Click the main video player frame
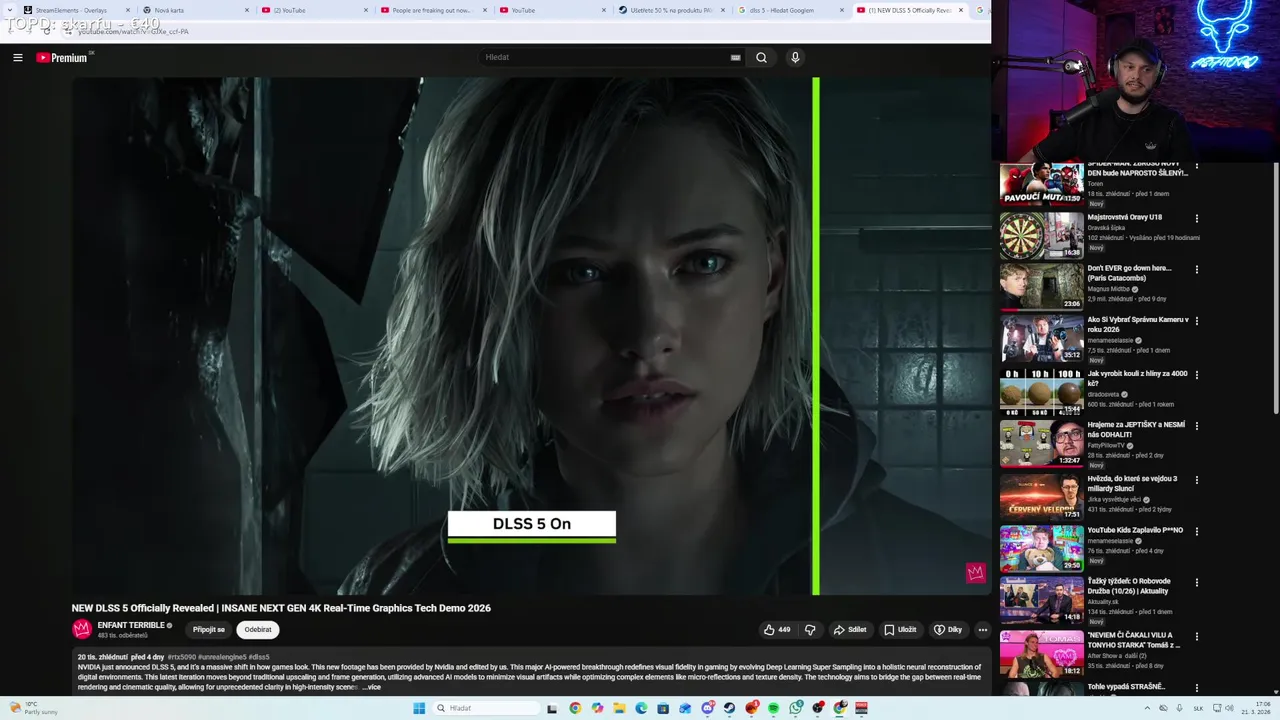Screen dimensions: 1280x720 click(532, 336)
